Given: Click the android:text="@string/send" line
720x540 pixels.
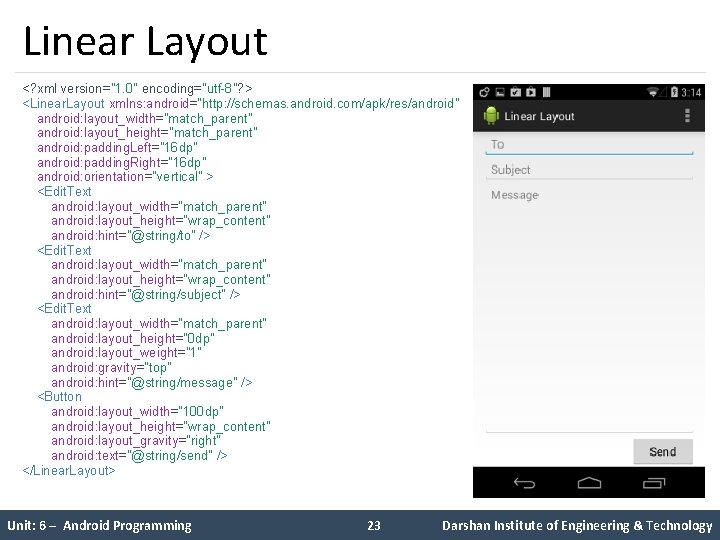Looking at the screenshot, I should point(139,456).
